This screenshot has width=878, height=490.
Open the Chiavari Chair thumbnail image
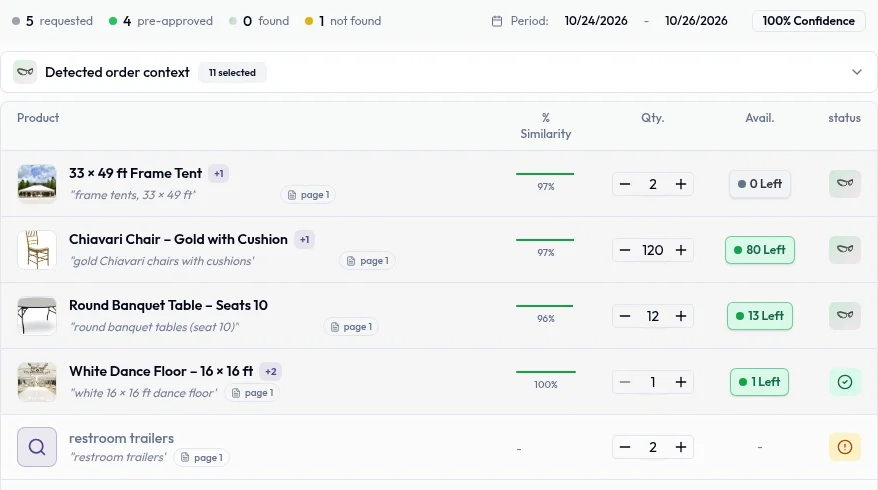click(37, 250)
